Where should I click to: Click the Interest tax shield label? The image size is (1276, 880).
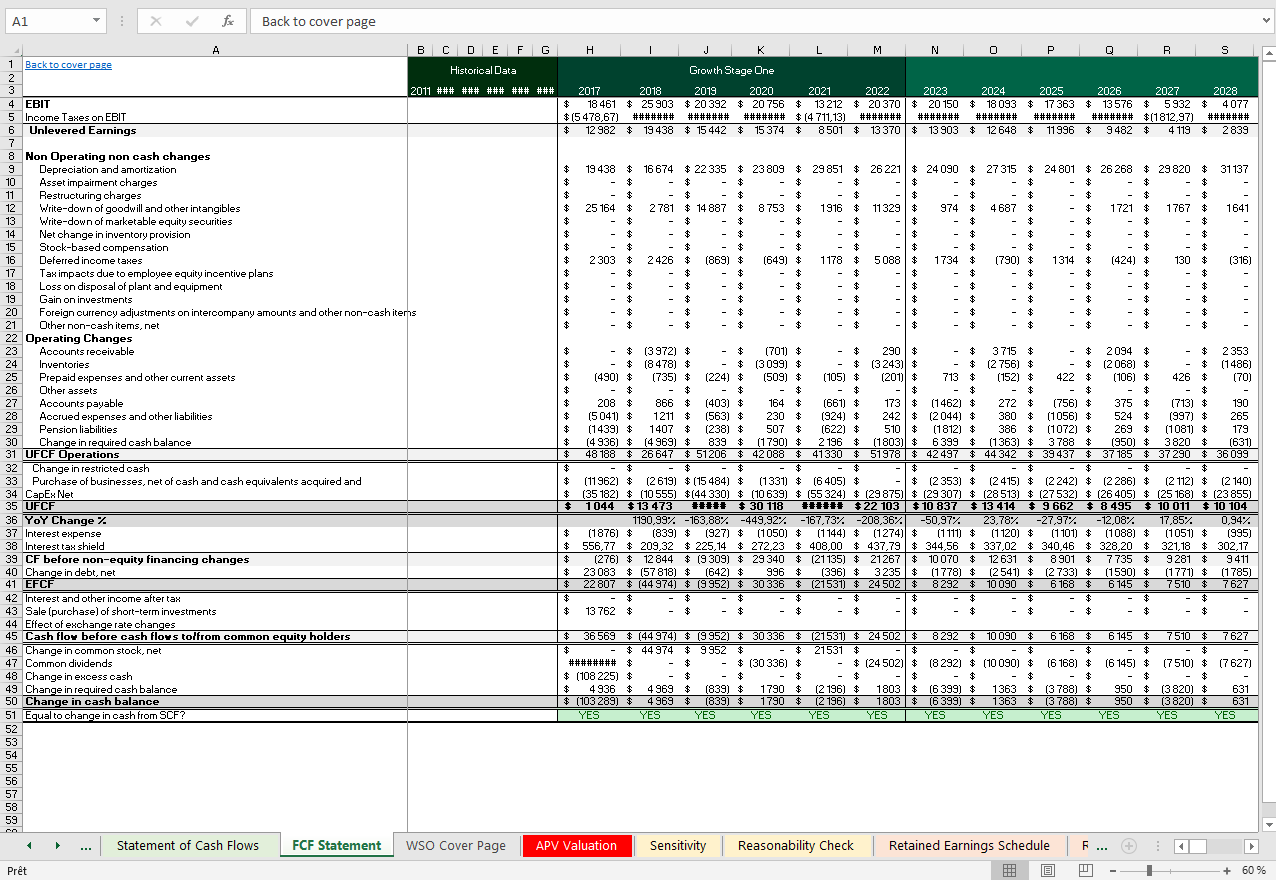(65, 546)
